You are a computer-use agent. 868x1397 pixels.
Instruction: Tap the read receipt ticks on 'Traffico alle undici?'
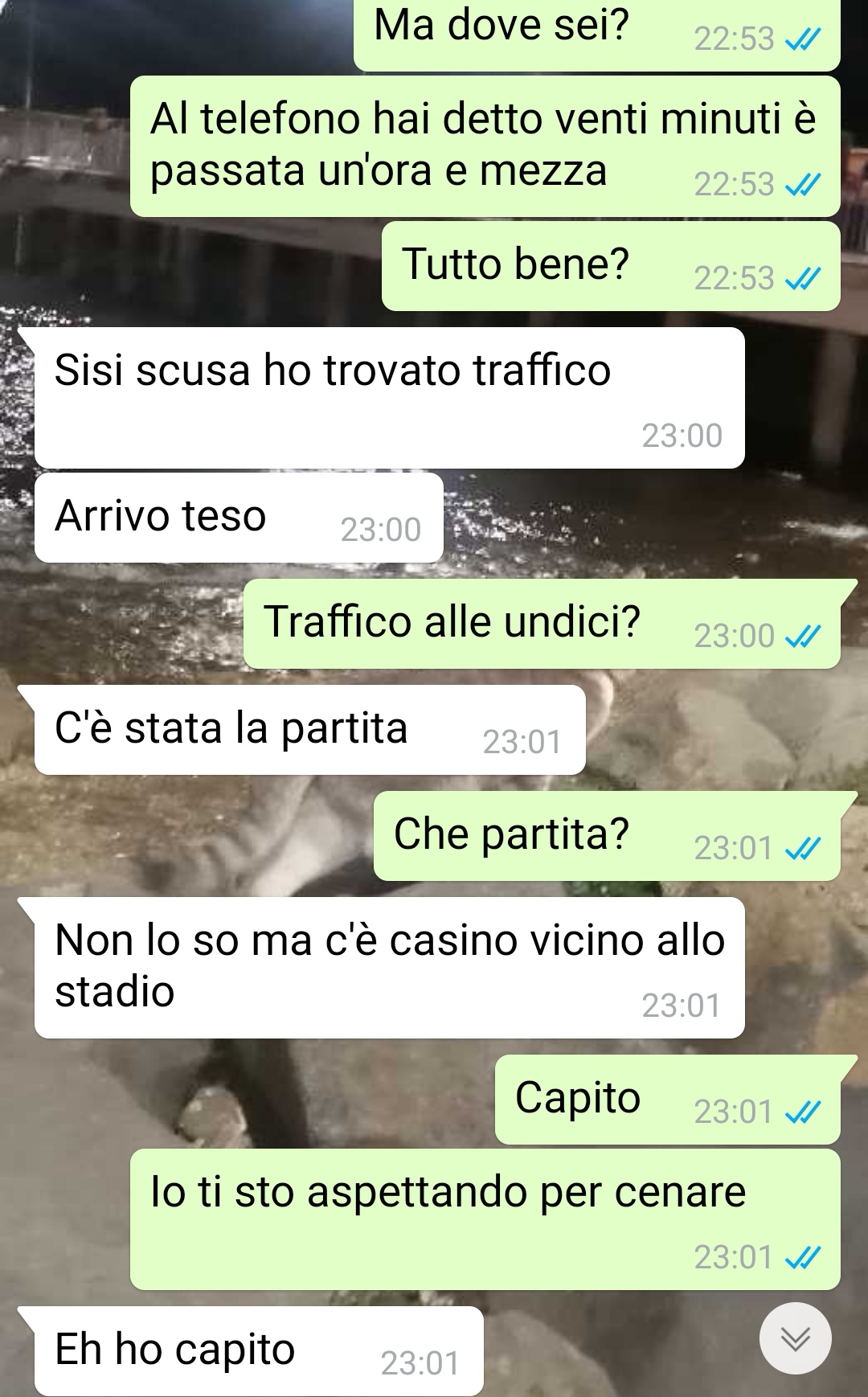click(803, 637)
